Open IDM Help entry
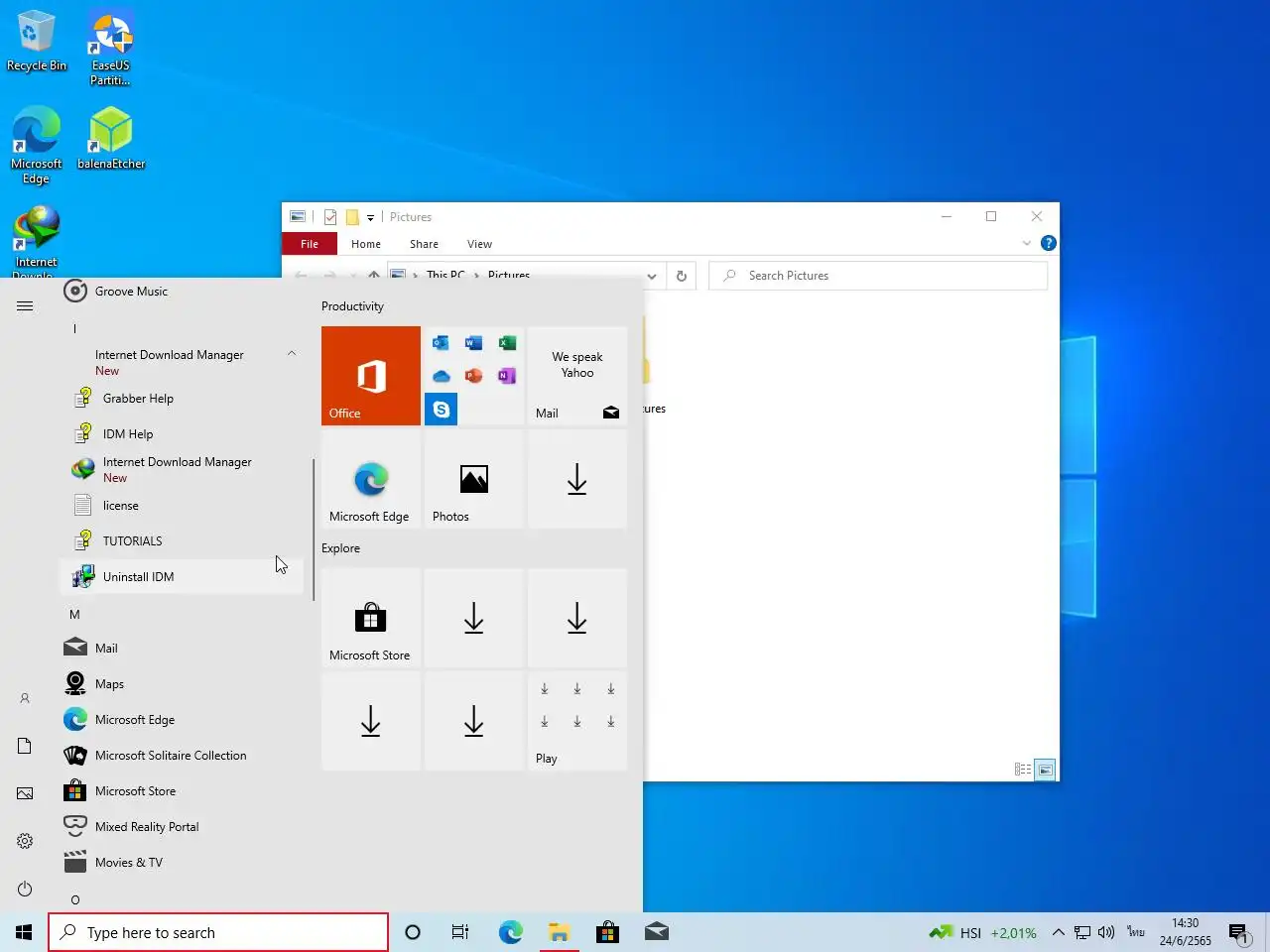This screenshot has height=952, width=1270. [x=182, y=433]
